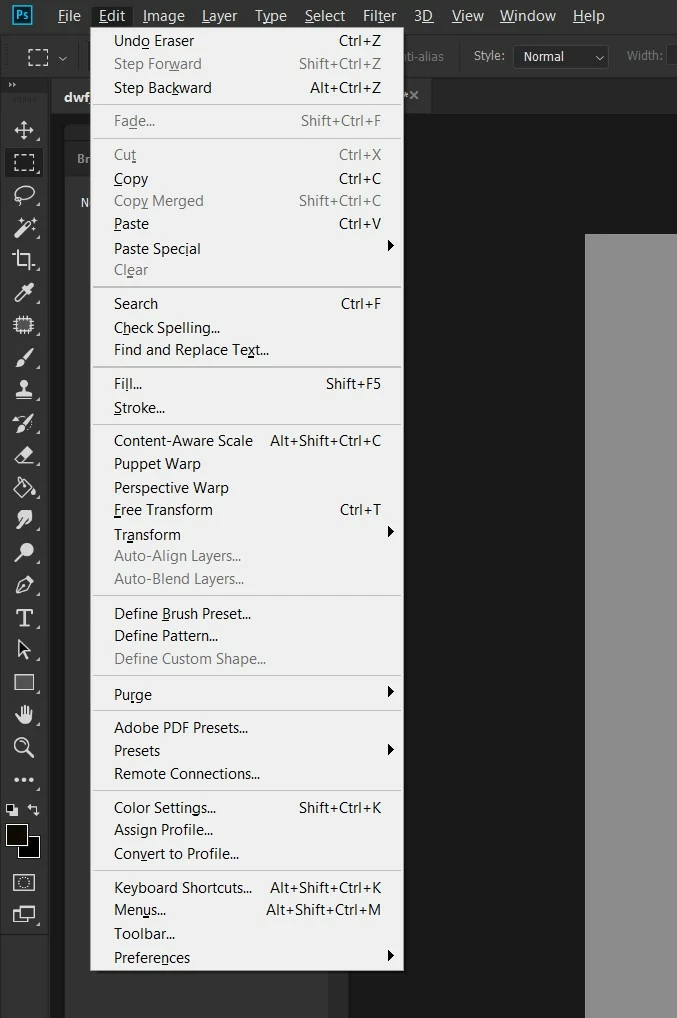Swap foreground and background colors
The image size is (677, 1018).
[34, 810]
